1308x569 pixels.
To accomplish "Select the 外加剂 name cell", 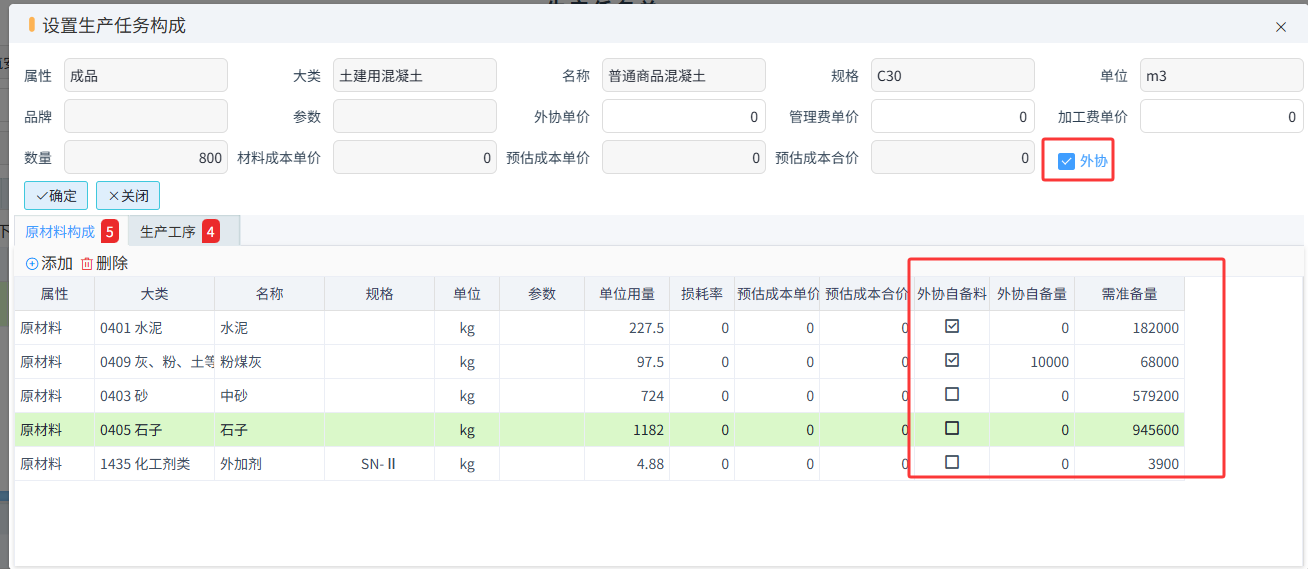I will pos(269,464).
